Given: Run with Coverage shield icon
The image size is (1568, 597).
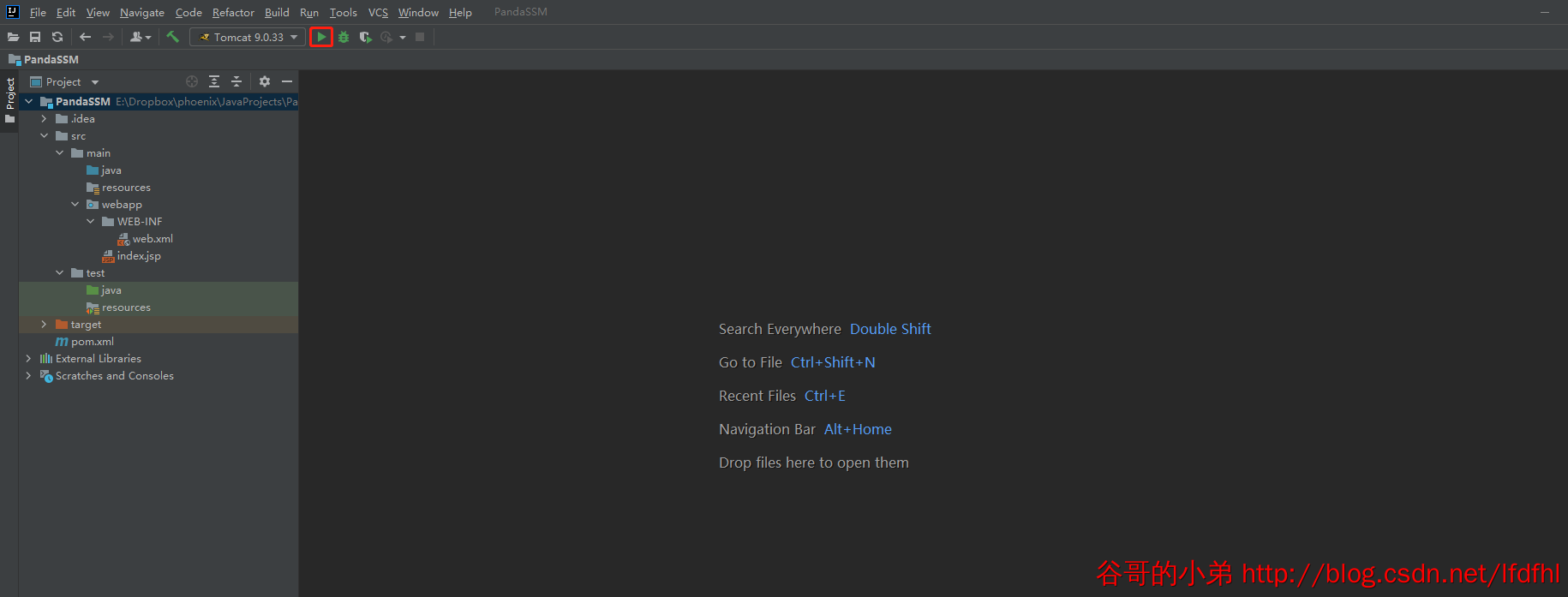Looking at the screenshot, I should click(x=366, y=37).
